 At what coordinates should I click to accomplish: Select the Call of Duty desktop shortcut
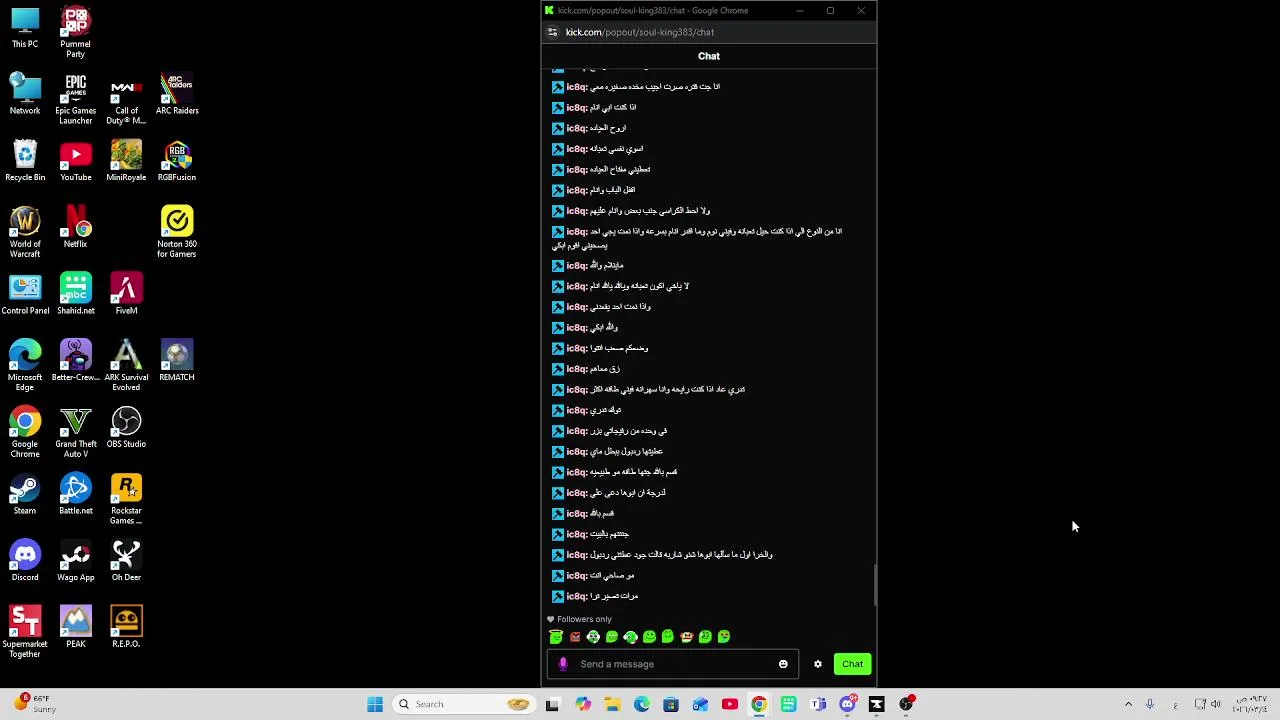pyautogui.click(x=126, y=99)
